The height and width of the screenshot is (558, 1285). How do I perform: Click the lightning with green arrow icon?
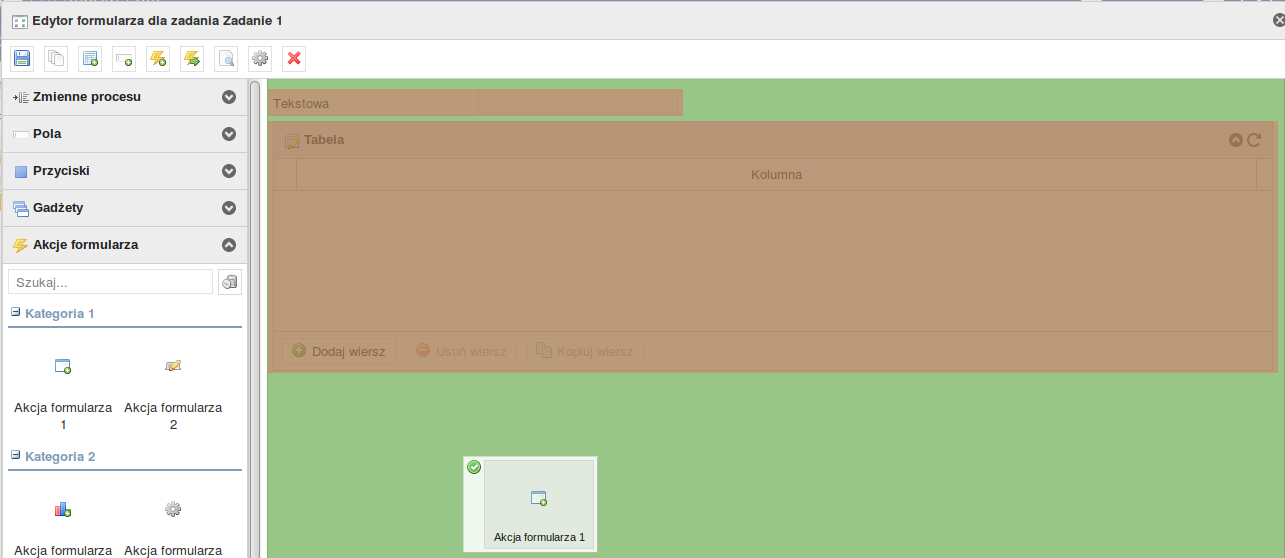pos(192,59)
